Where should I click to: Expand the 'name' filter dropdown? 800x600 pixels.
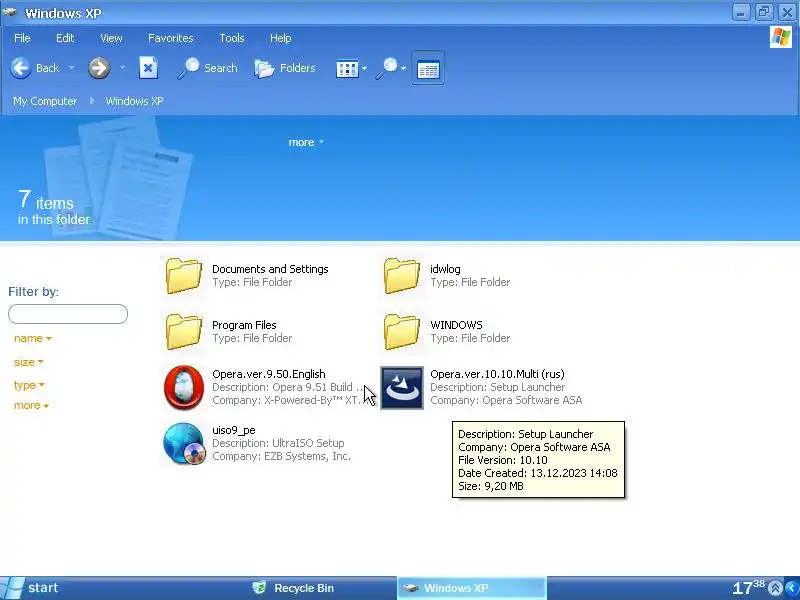click(33, 338)
